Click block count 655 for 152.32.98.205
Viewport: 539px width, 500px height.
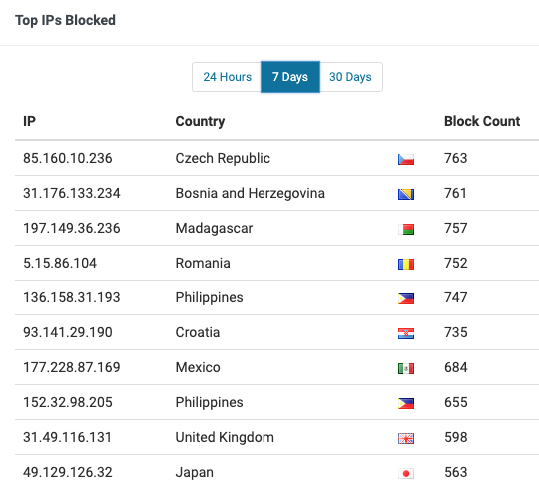pyautogui.click(x=456, y=402)
